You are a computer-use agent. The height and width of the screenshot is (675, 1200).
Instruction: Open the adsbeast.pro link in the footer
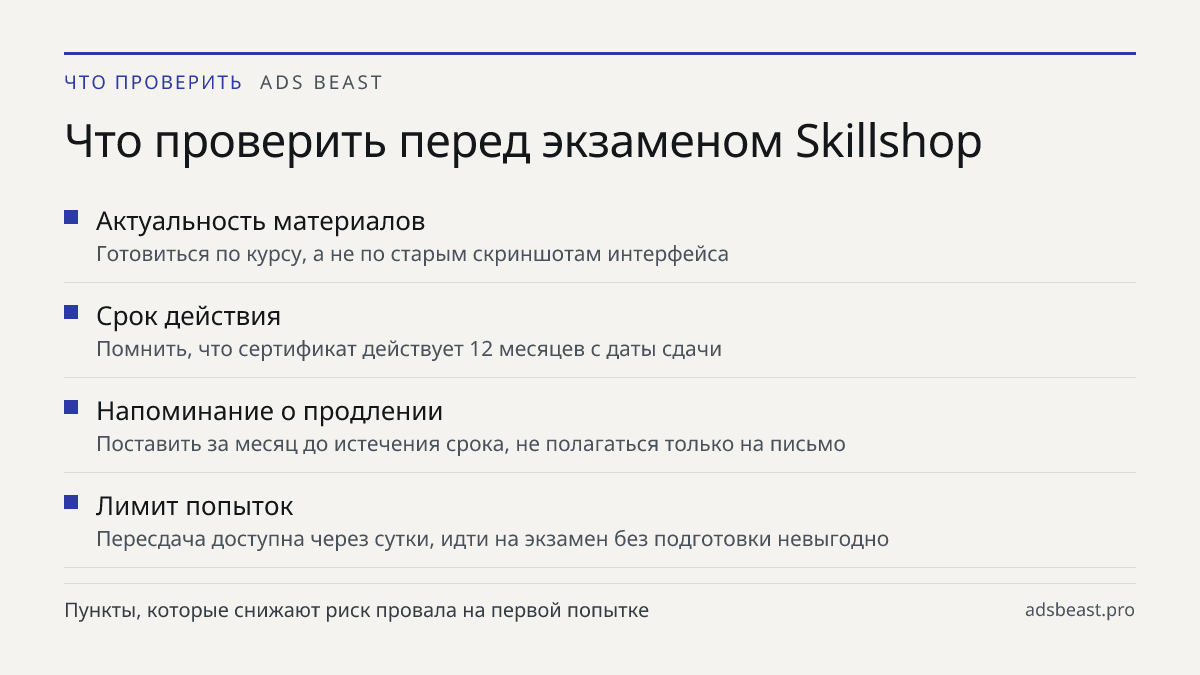(x=1080, y=610)
